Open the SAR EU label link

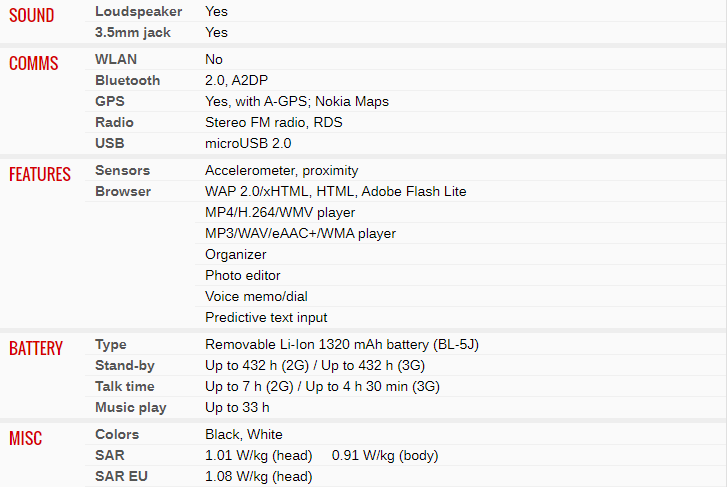pyautogui.click(x=121, y=476)
